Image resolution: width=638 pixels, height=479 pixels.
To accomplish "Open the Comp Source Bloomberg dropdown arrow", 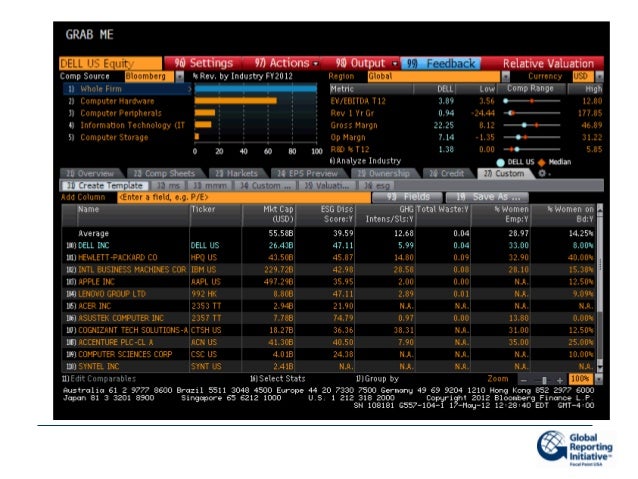I will (179, 77).
